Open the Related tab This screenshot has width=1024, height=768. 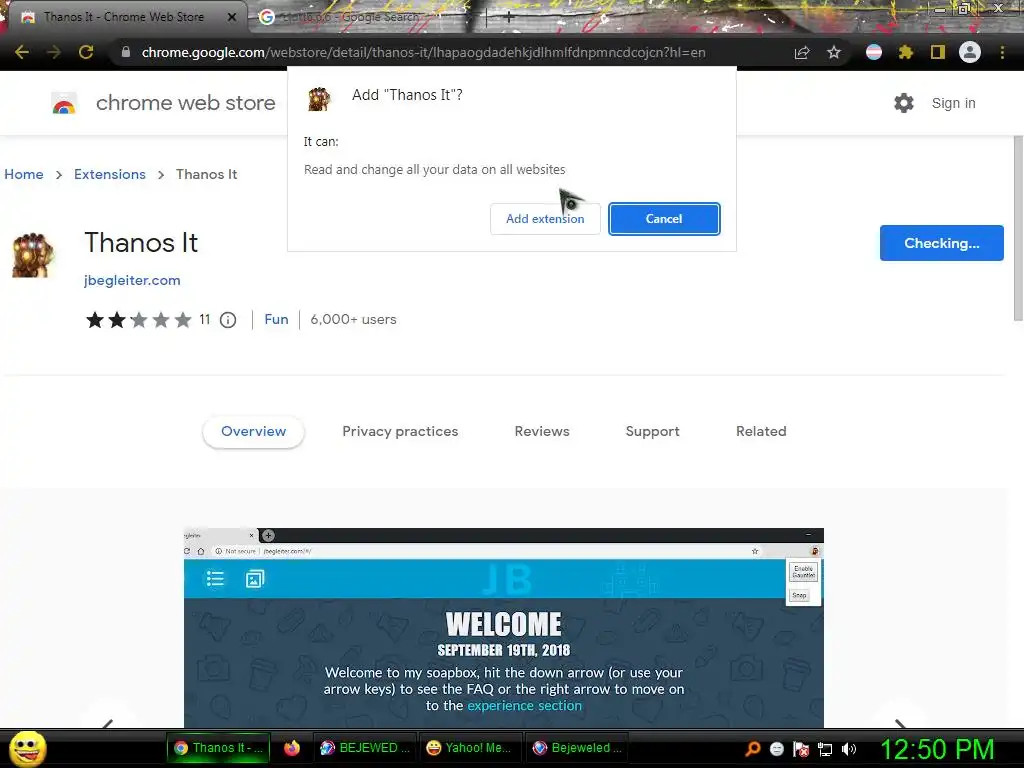pos(761,432)
